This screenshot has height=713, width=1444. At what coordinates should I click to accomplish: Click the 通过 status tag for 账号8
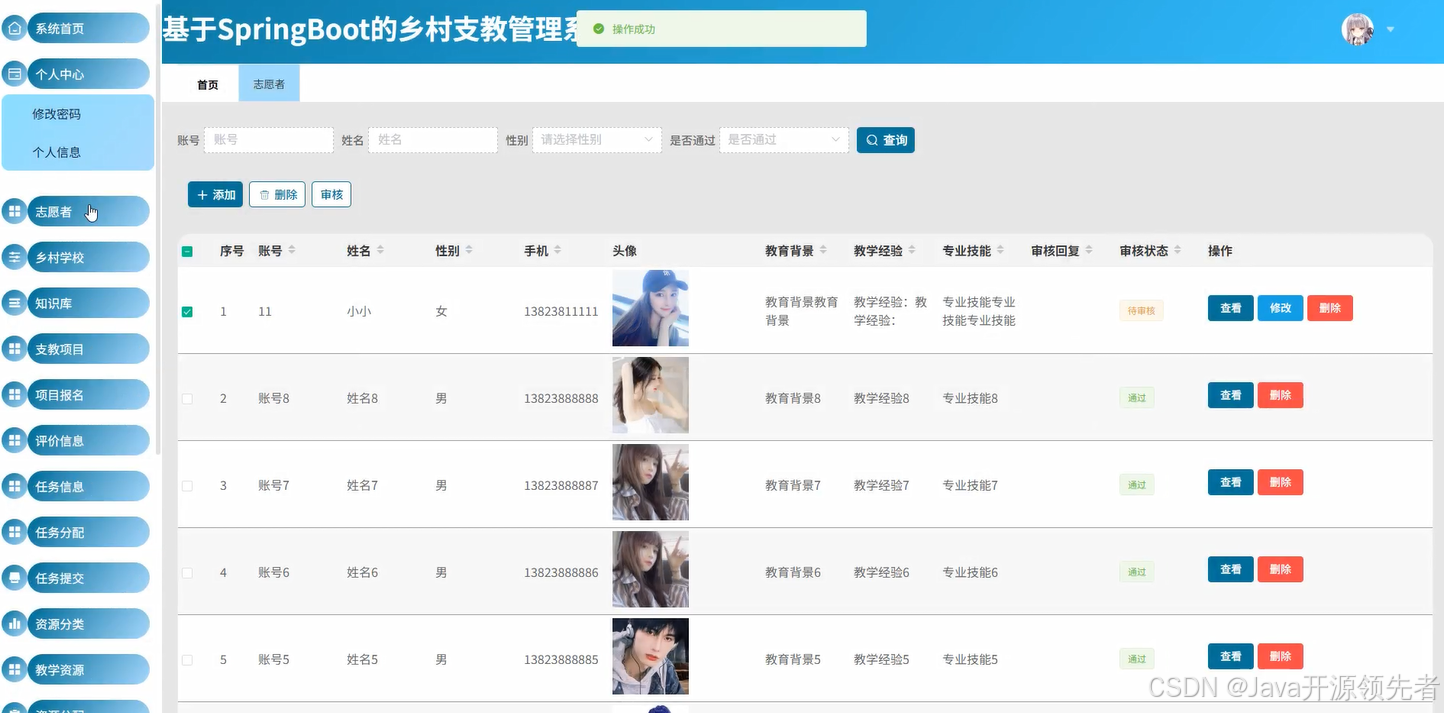tap(1137, 398)
